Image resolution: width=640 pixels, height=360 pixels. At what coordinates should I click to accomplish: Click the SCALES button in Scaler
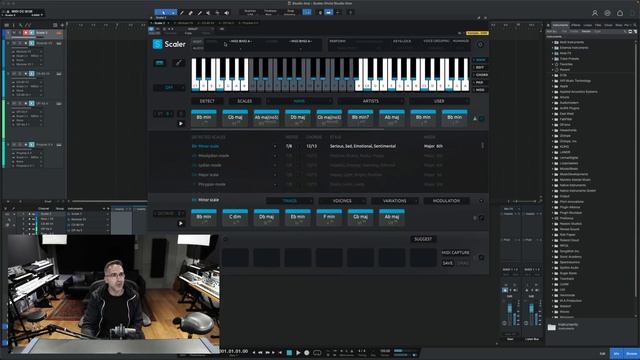point(244,101)
